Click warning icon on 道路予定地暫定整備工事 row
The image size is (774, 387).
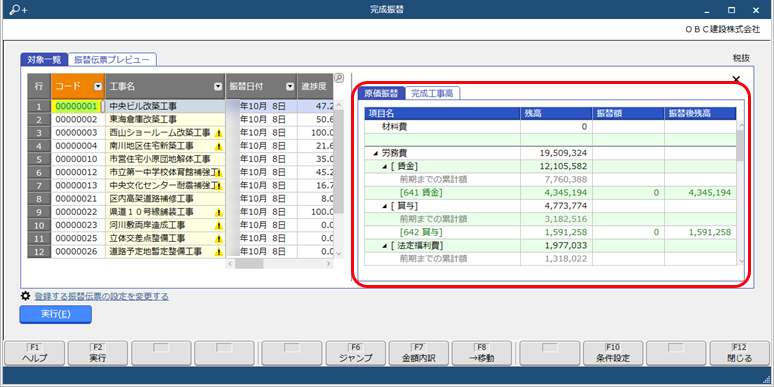click(x=219, y=252)
